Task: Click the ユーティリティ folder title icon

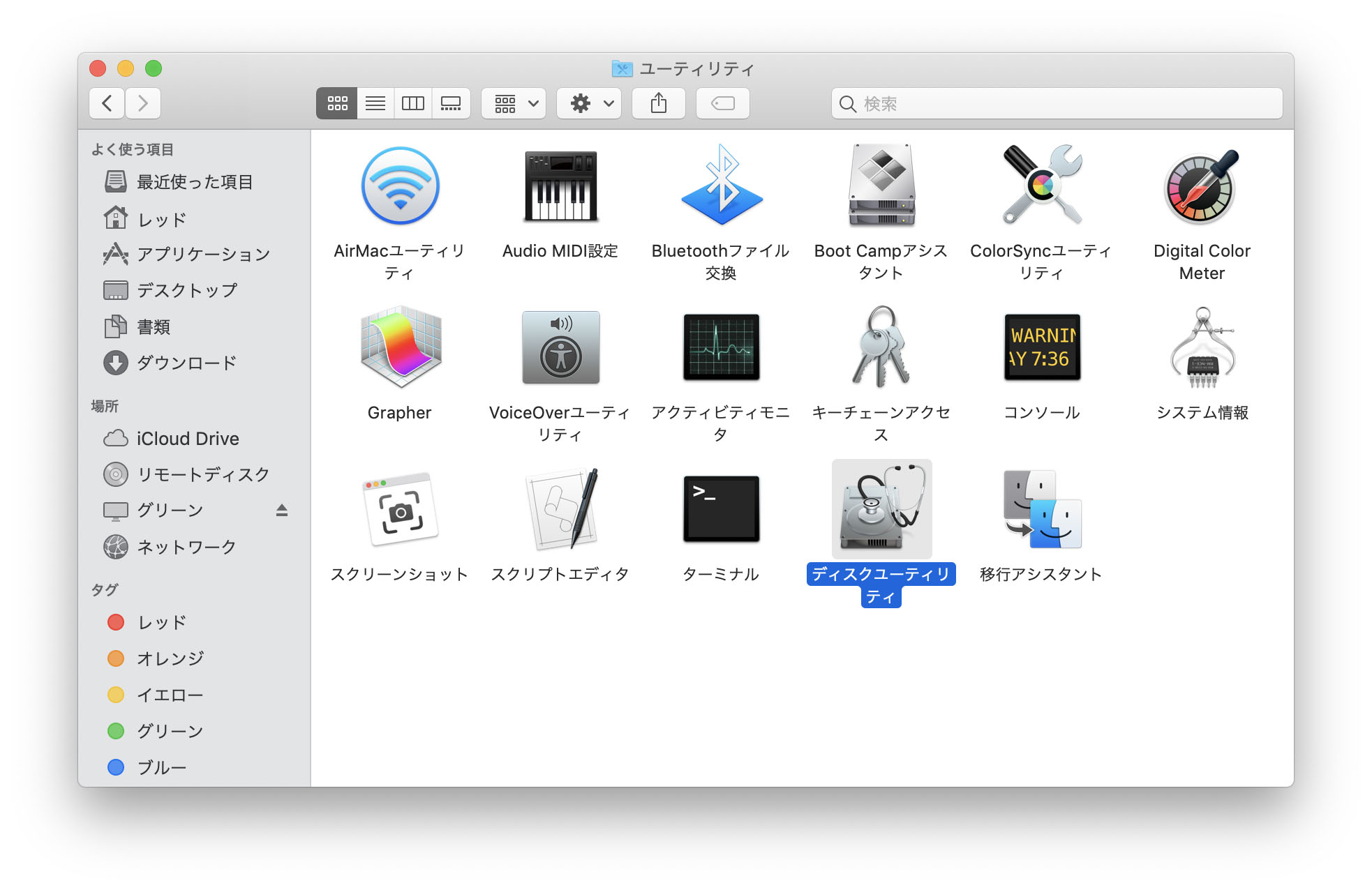Action: point(622,68)
